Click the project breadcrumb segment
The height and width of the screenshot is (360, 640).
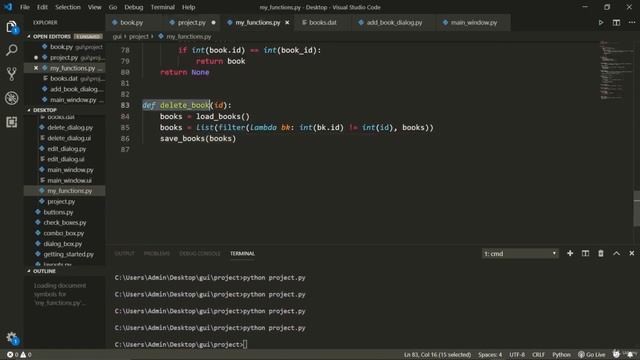coord(139,36)
